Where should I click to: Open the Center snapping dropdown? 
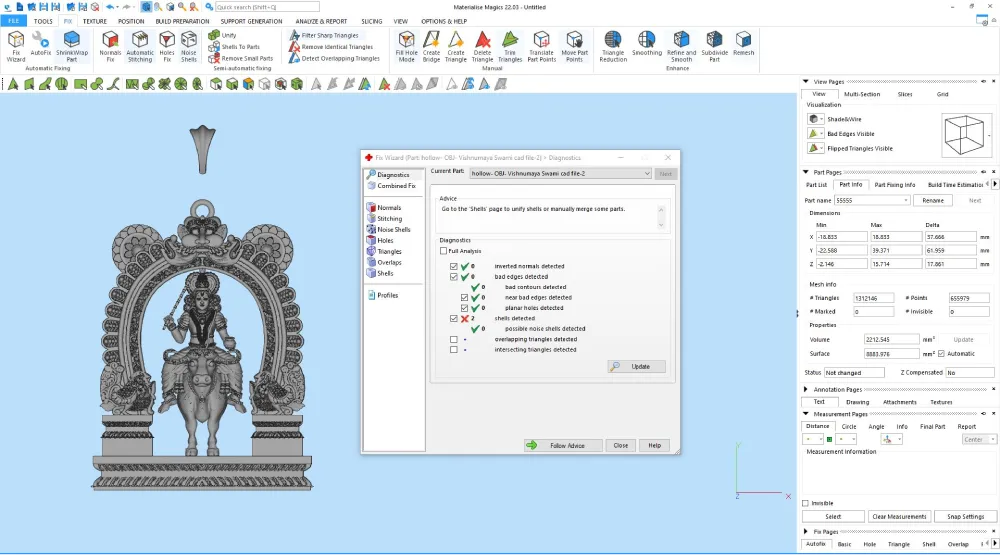coord(979,440)
